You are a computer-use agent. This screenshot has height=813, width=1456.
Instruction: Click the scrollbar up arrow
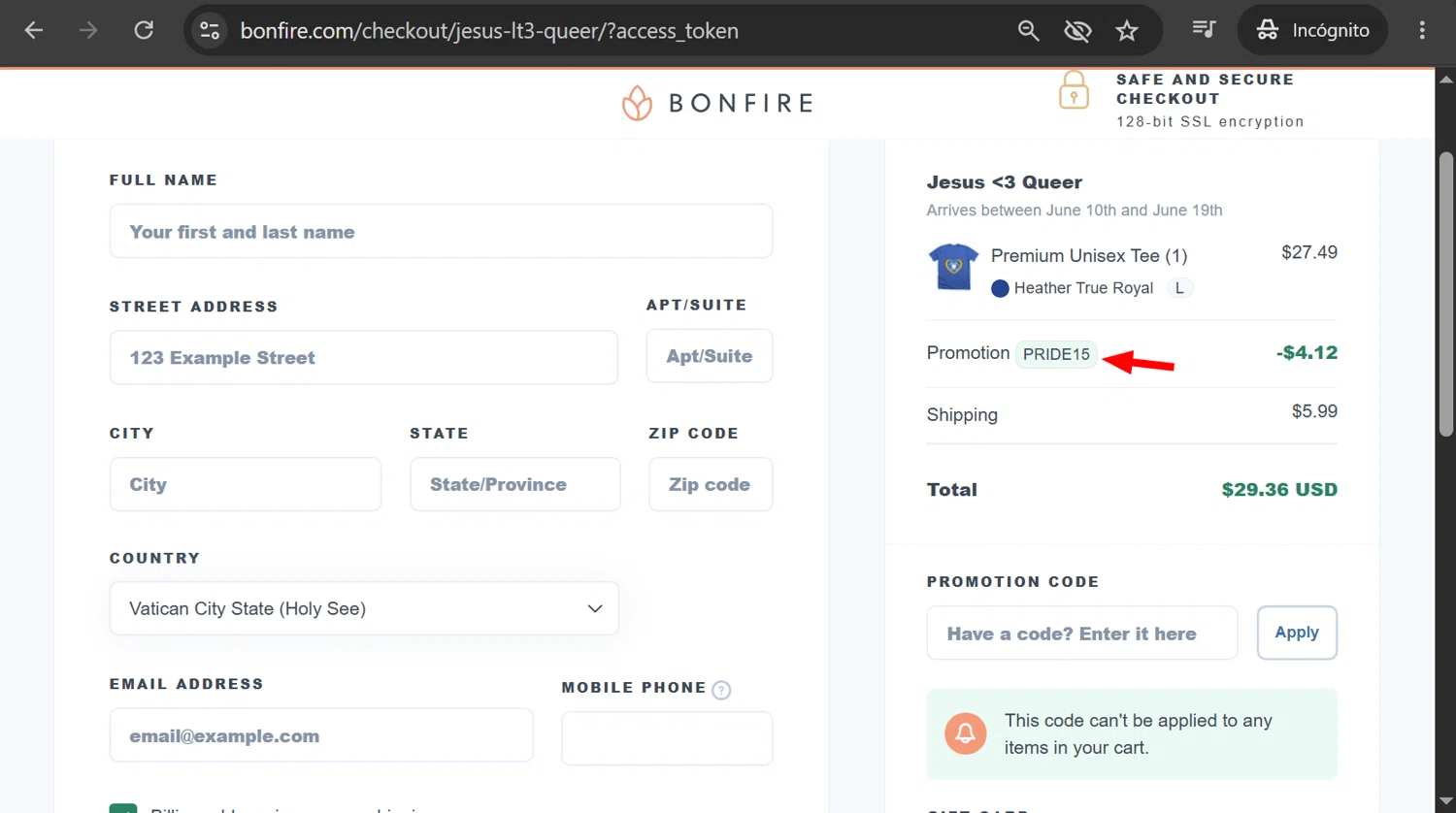(1446, 79)
